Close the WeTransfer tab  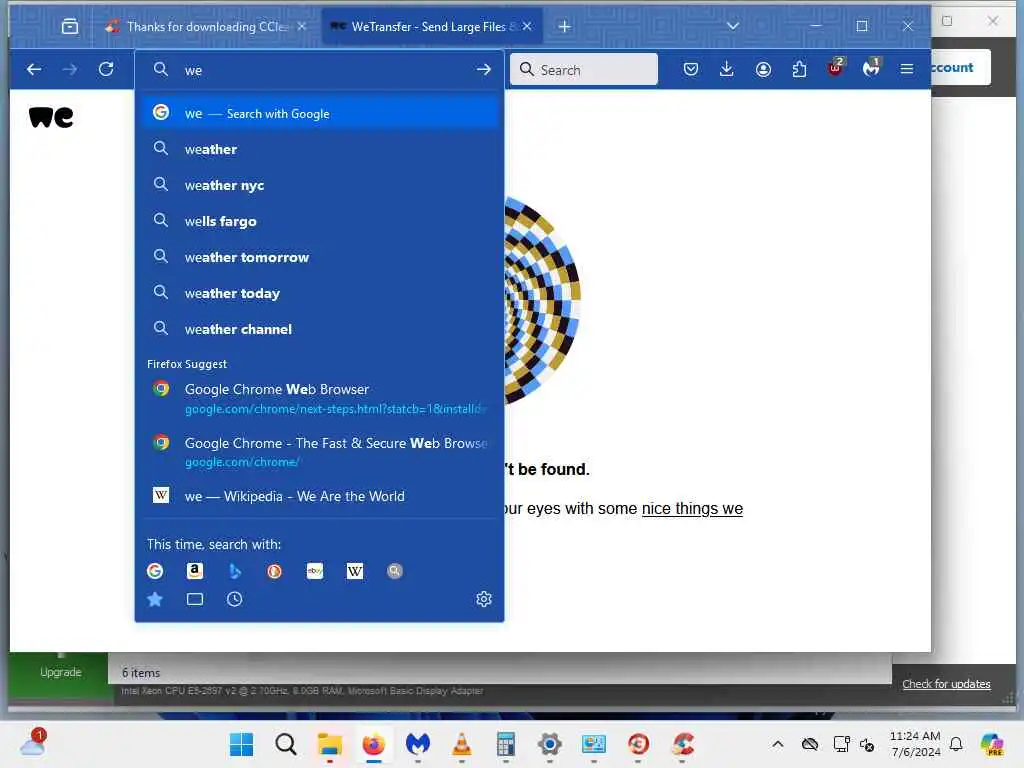click(527, 26)
